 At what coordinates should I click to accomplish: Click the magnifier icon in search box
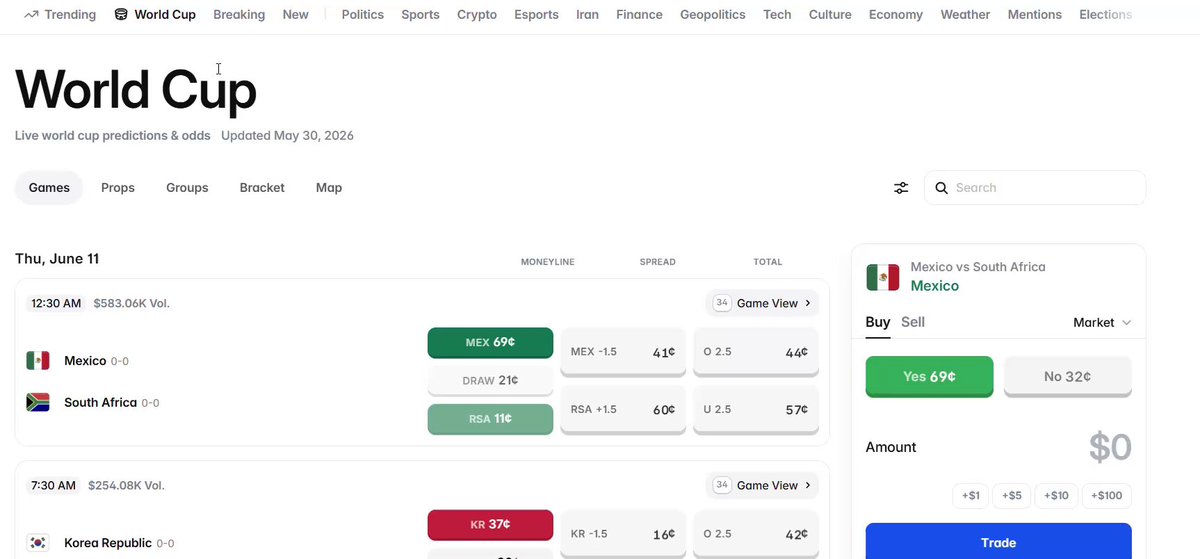pos(941,188)
